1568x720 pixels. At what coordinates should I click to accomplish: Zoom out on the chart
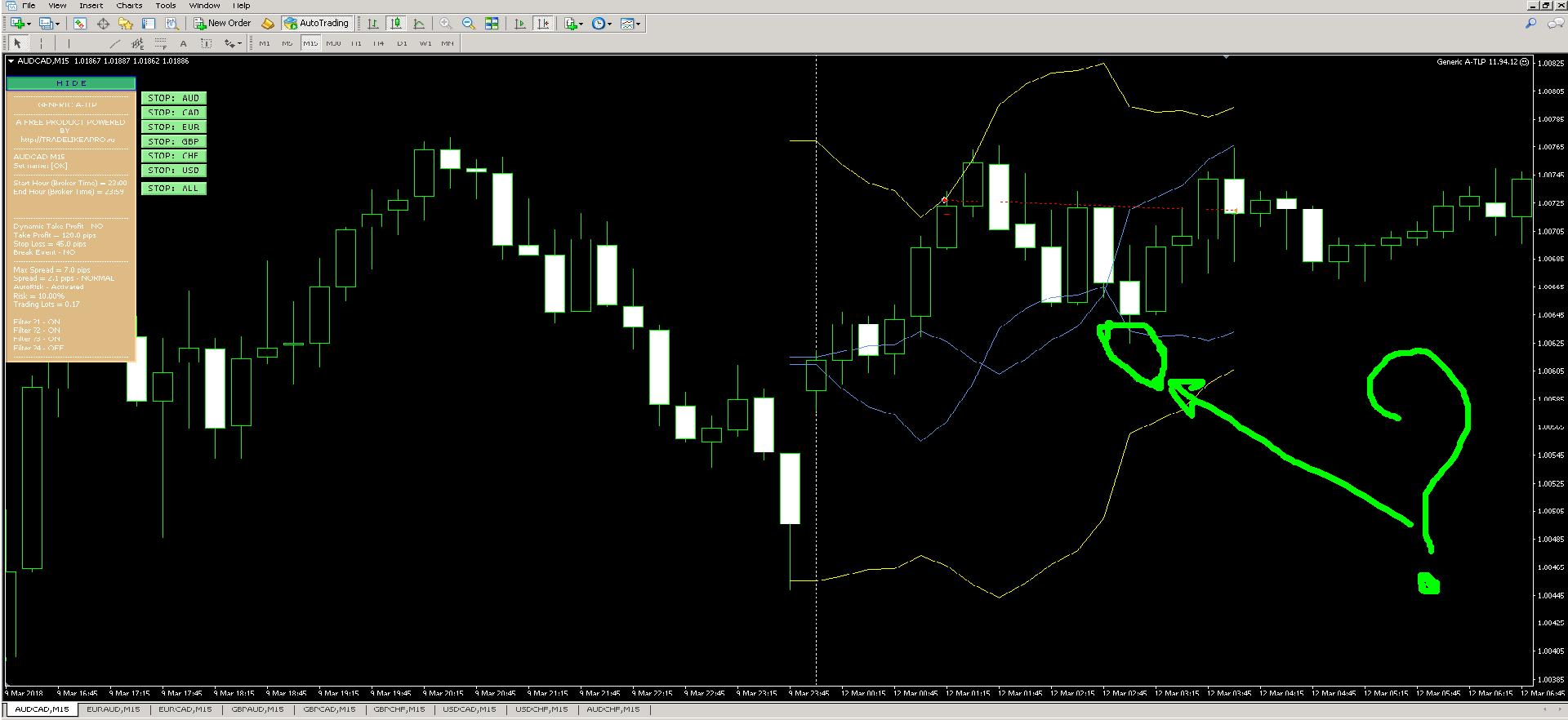[469, 24]
